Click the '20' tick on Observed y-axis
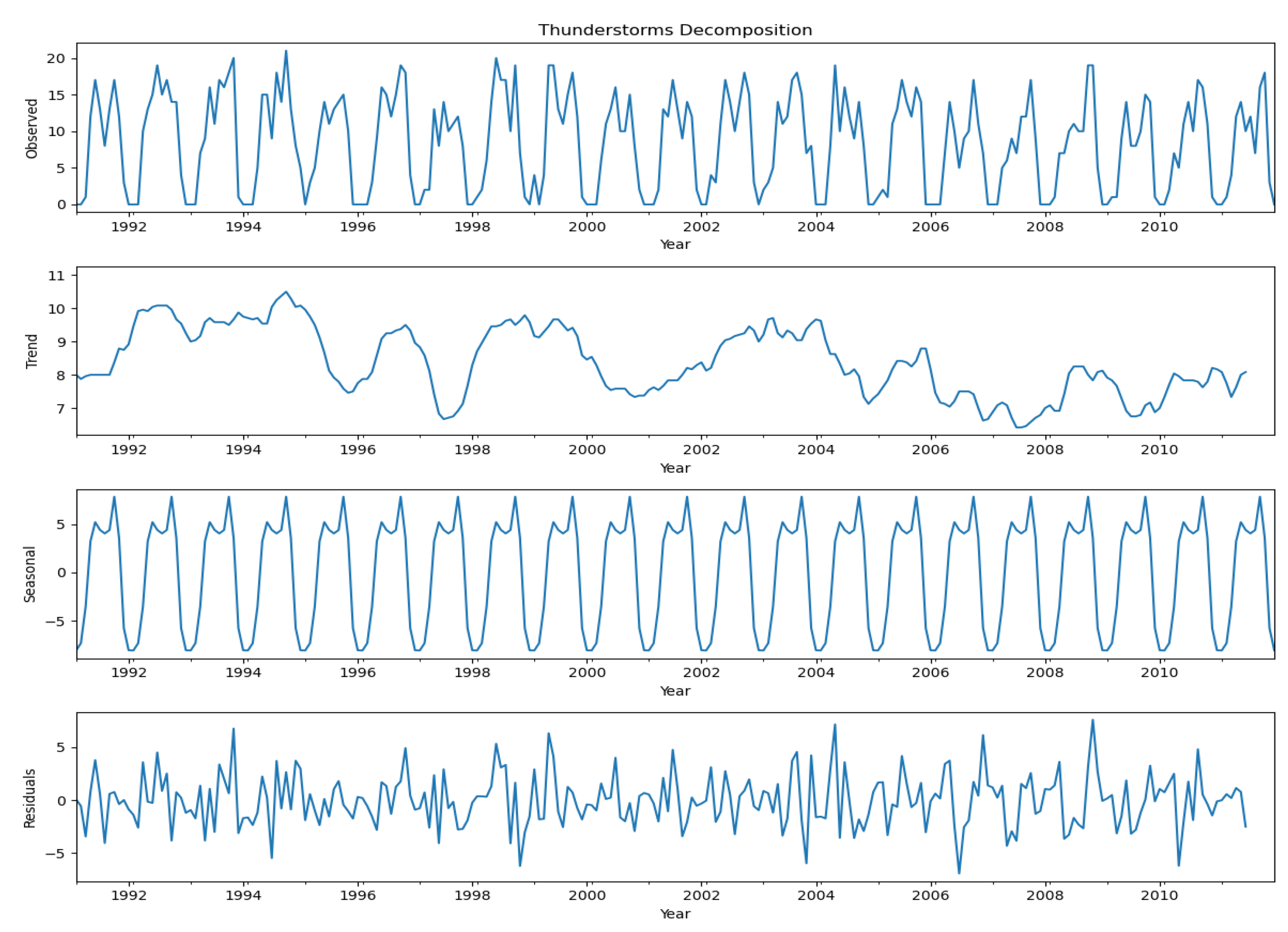Image resolution: width=1288 pixels, height=932 pixels. 56,59
